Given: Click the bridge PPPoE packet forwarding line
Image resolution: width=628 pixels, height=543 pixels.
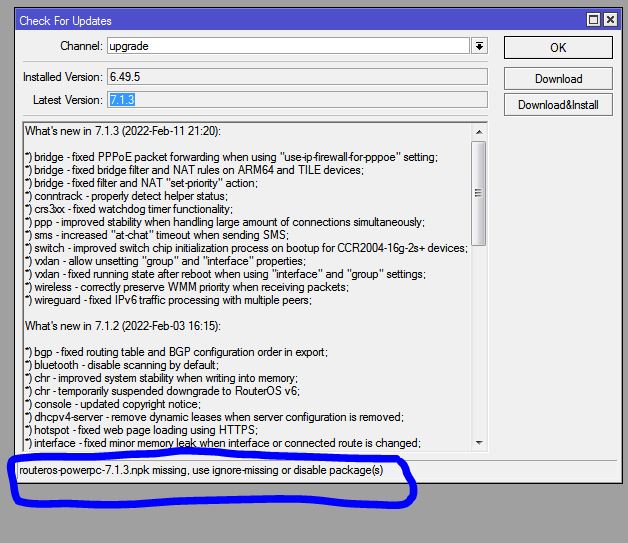Looking at the screenshot, I should [x=231, y=157].
